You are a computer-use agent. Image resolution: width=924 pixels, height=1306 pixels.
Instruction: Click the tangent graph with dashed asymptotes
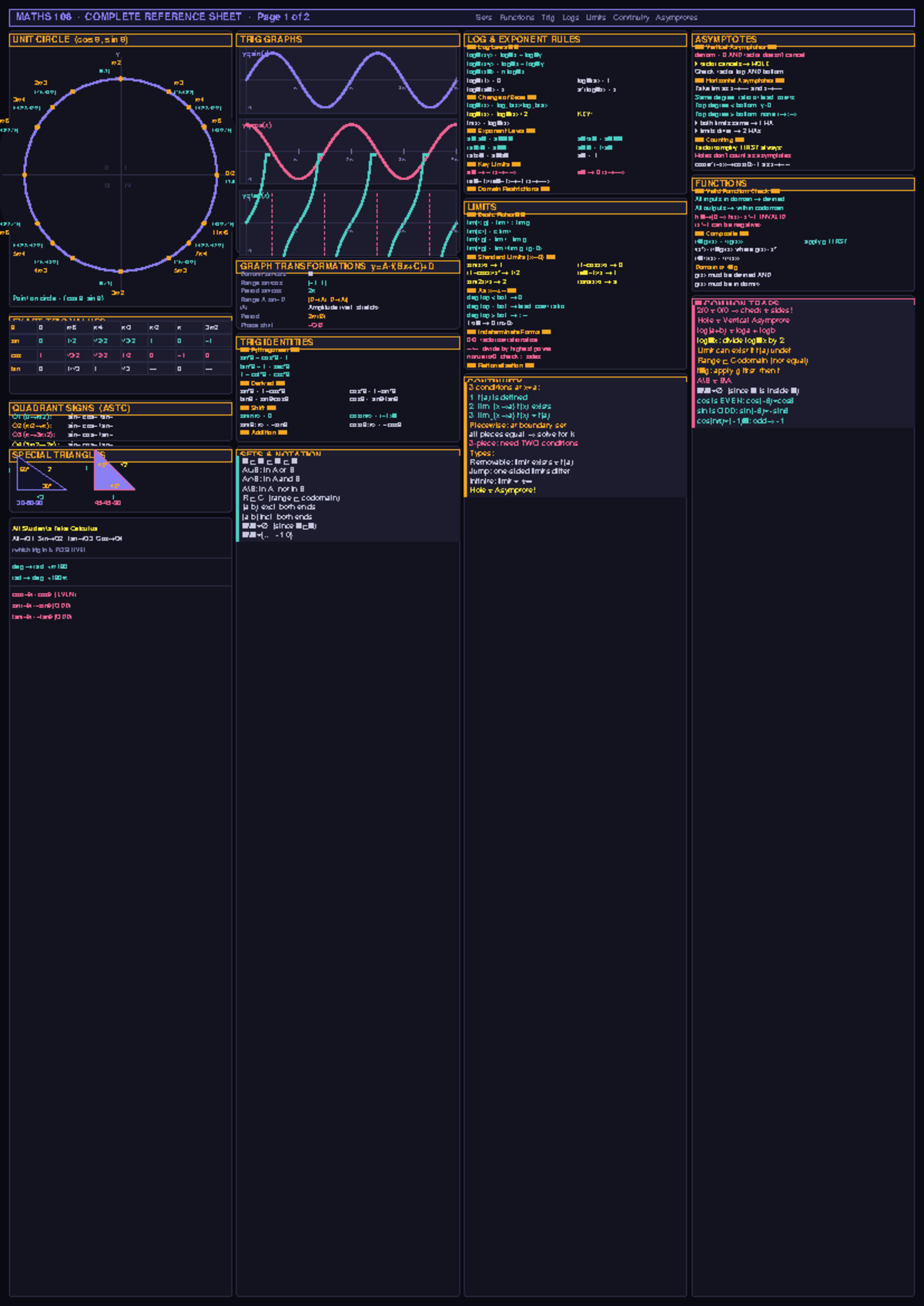coord(349,223)
